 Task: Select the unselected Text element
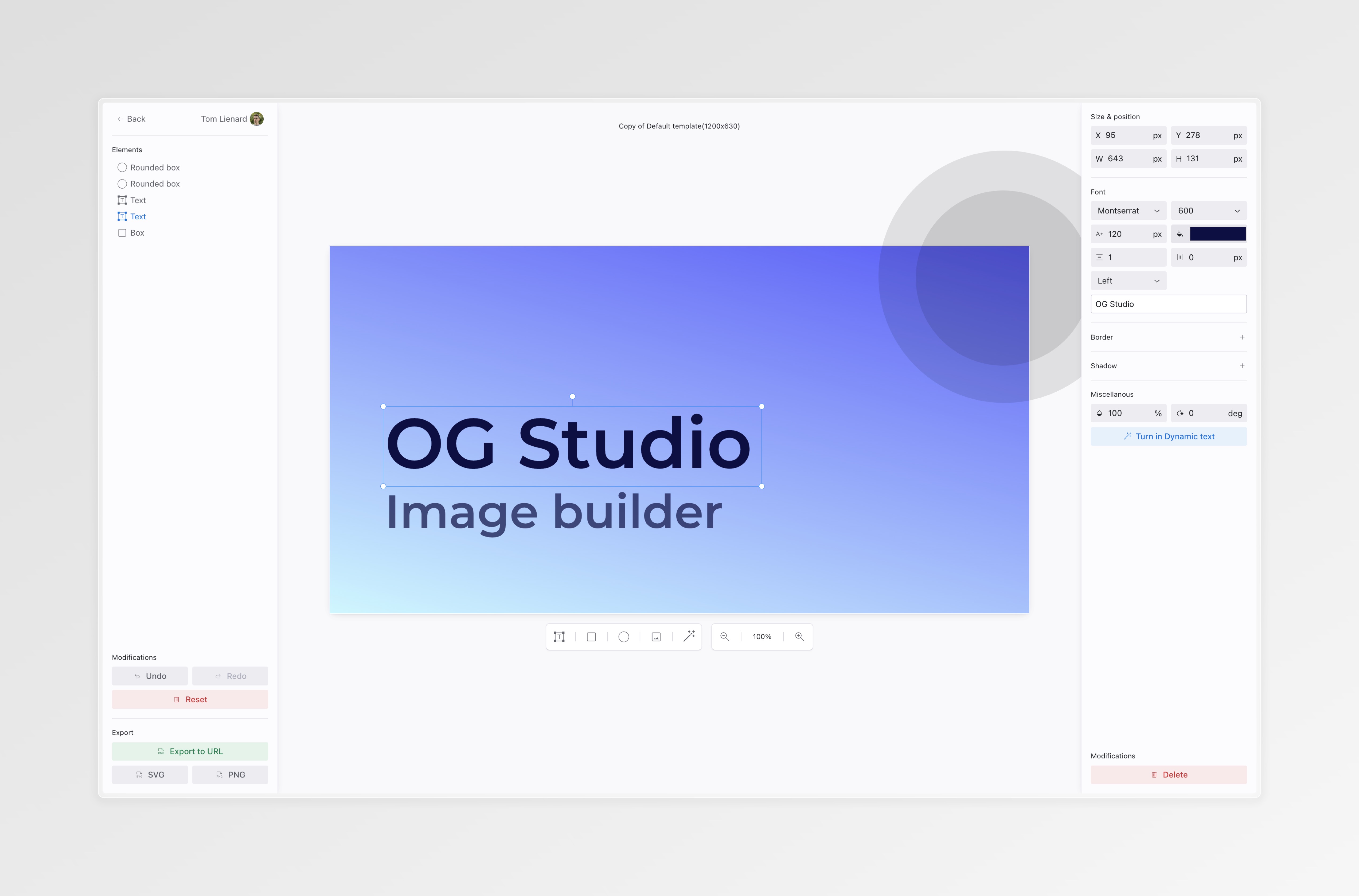tap(132, 200)
